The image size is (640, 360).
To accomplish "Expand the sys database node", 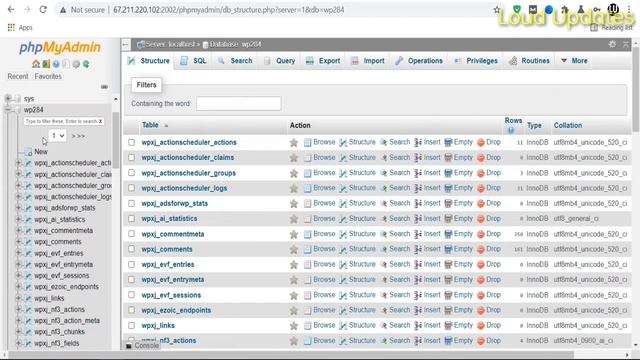I will point(8,98).
